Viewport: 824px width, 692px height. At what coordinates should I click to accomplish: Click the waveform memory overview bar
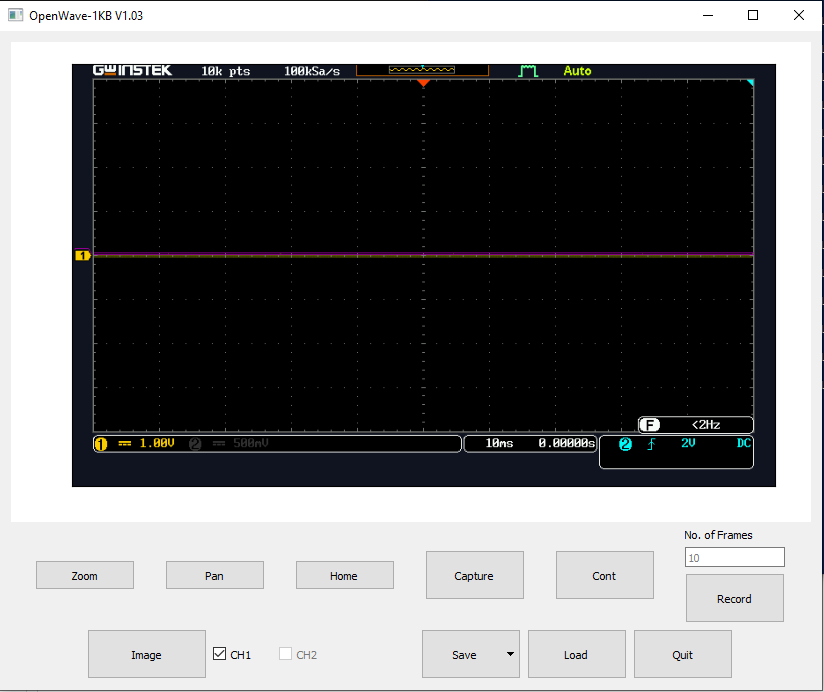(422, 70)
